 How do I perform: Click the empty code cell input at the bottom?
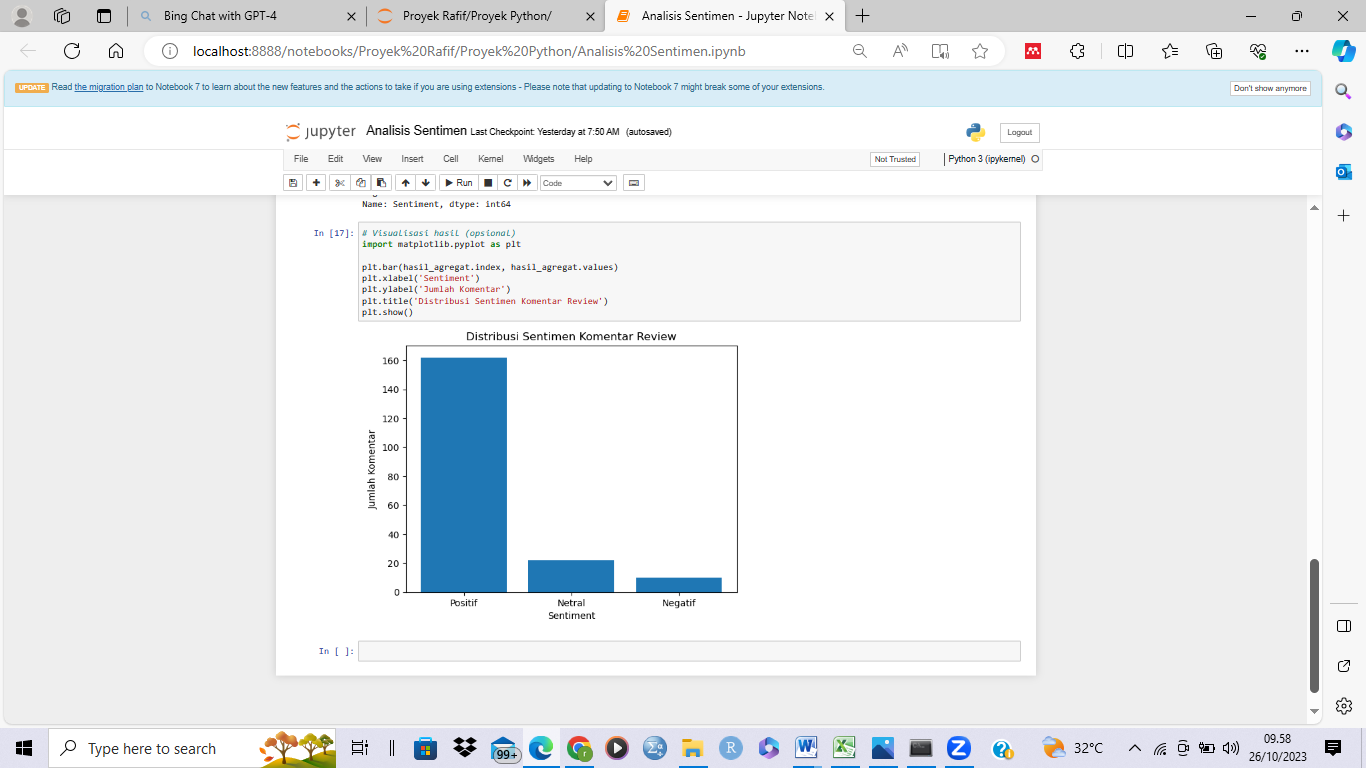point(688,651)
